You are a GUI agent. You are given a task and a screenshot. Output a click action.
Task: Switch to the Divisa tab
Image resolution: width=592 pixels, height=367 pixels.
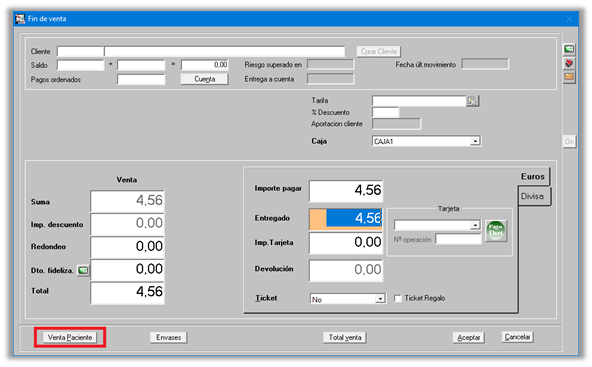point(532,196)
